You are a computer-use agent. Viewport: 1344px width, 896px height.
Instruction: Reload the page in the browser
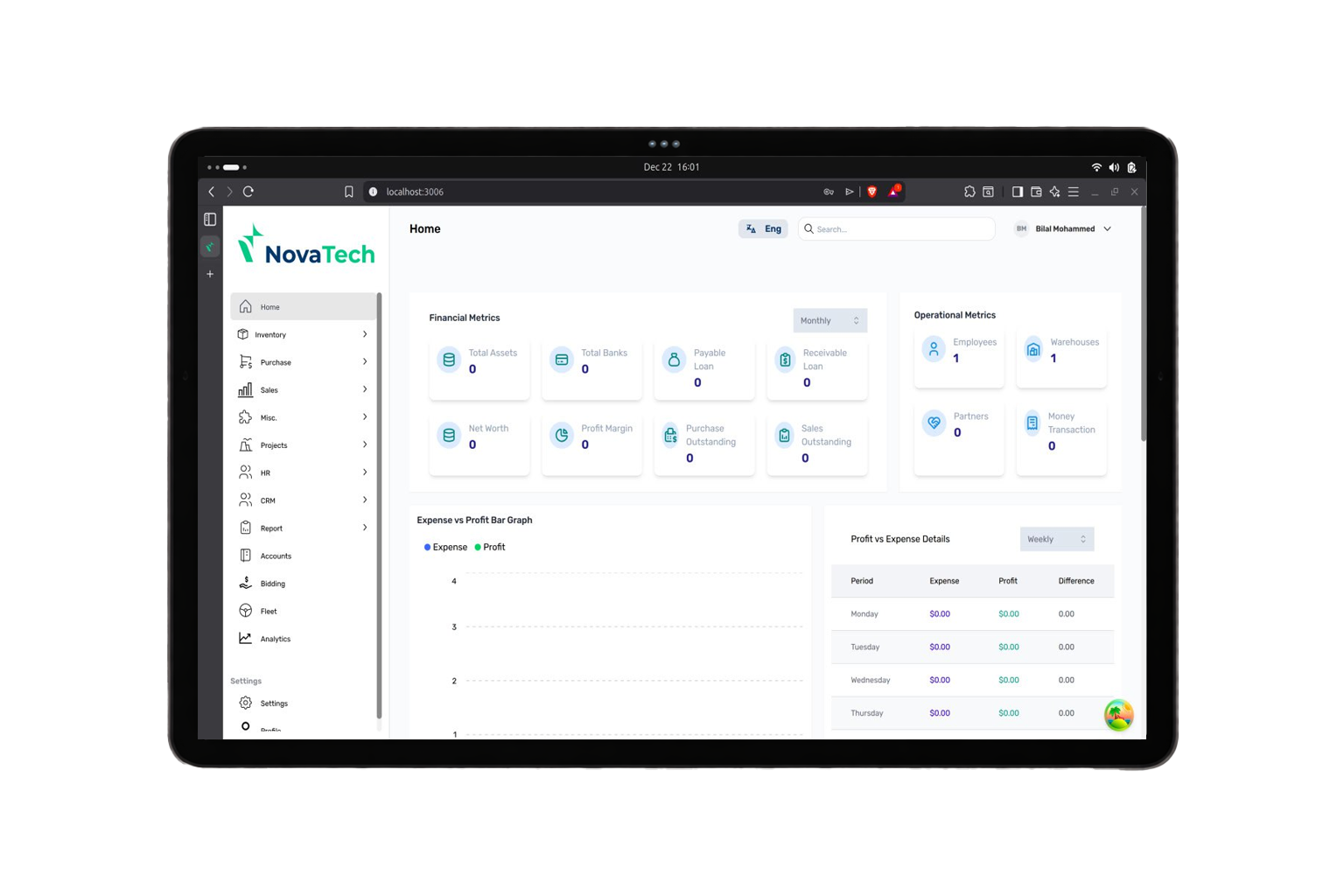point(248,192)
